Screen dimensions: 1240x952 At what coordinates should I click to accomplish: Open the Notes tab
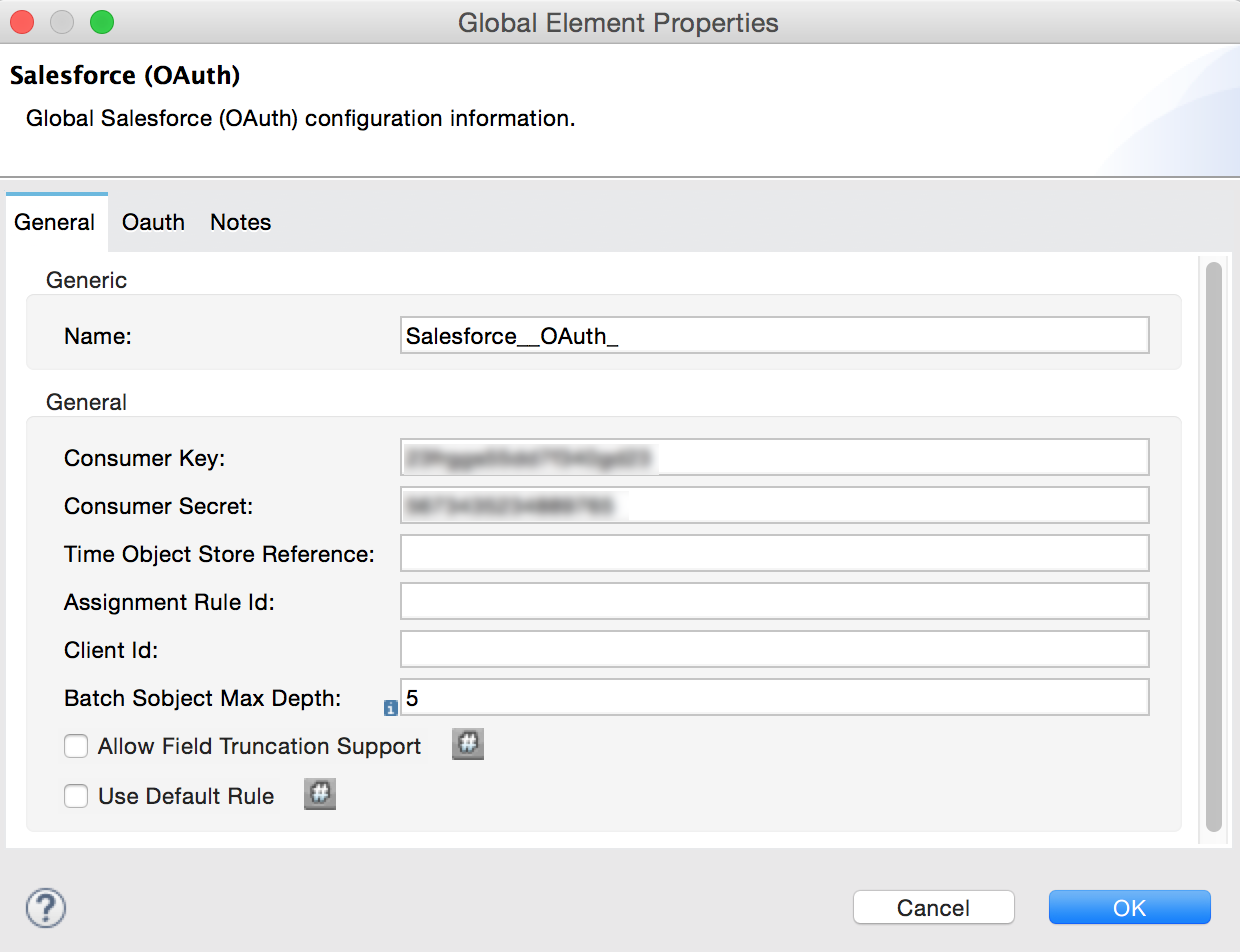tap(240, 222)
